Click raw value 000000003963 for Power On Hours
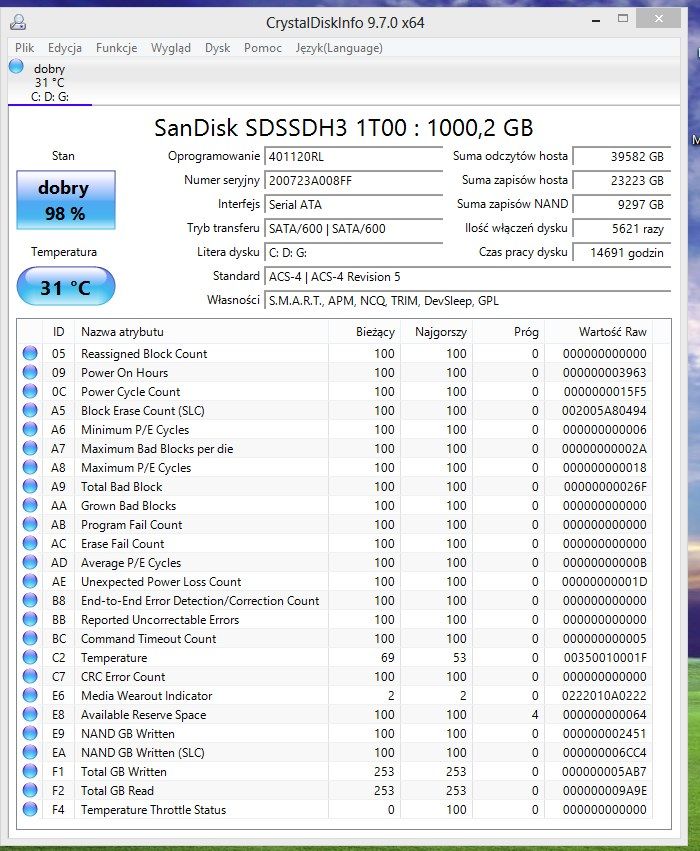Screen dimensions: 700x851 [604, 373]
